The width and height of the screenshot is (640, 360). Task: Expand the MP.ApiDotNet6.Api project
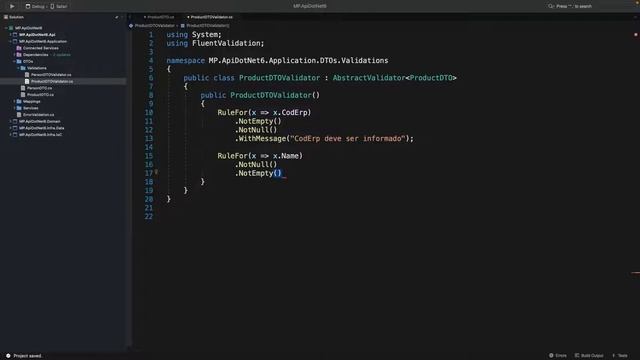(x=10, y=35)
